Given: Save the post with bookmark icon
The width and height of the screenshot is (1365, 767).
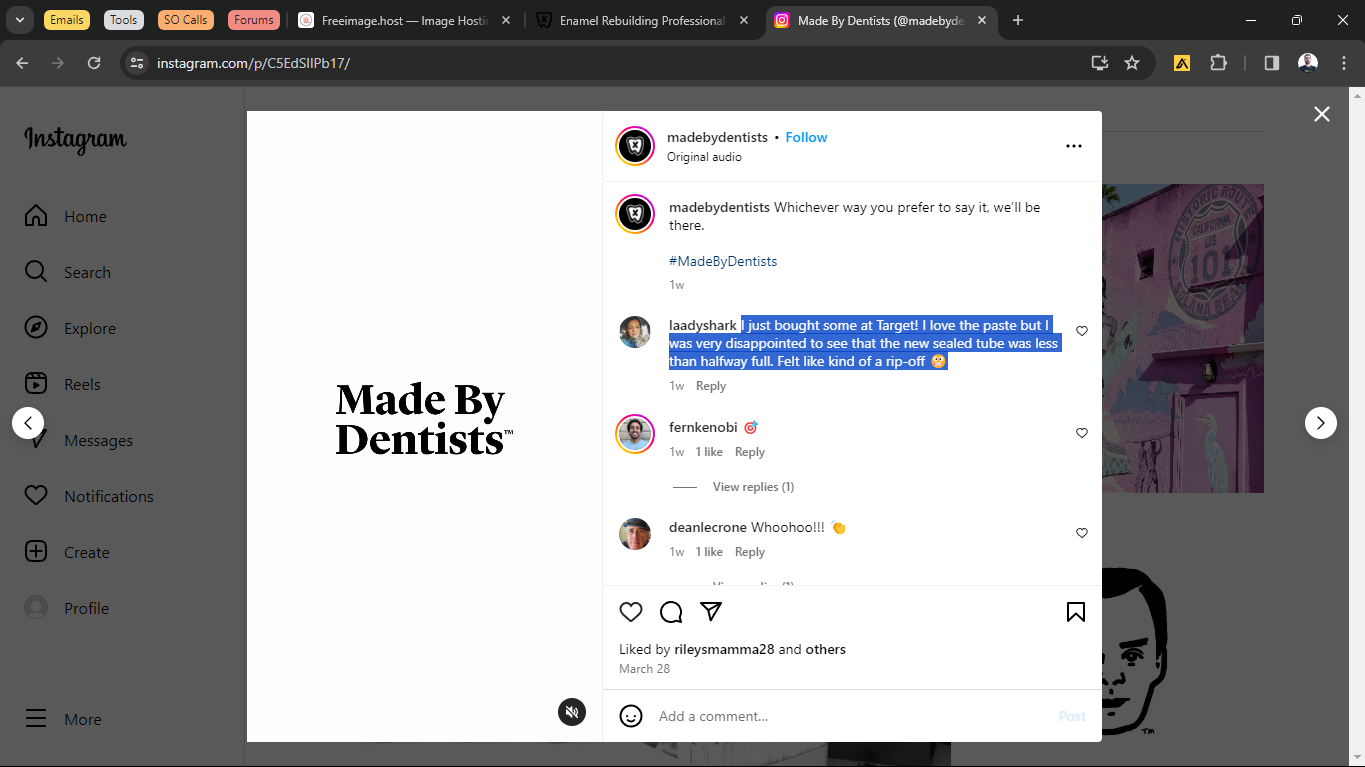Looking at the screenshot, I should point(1076,612).
